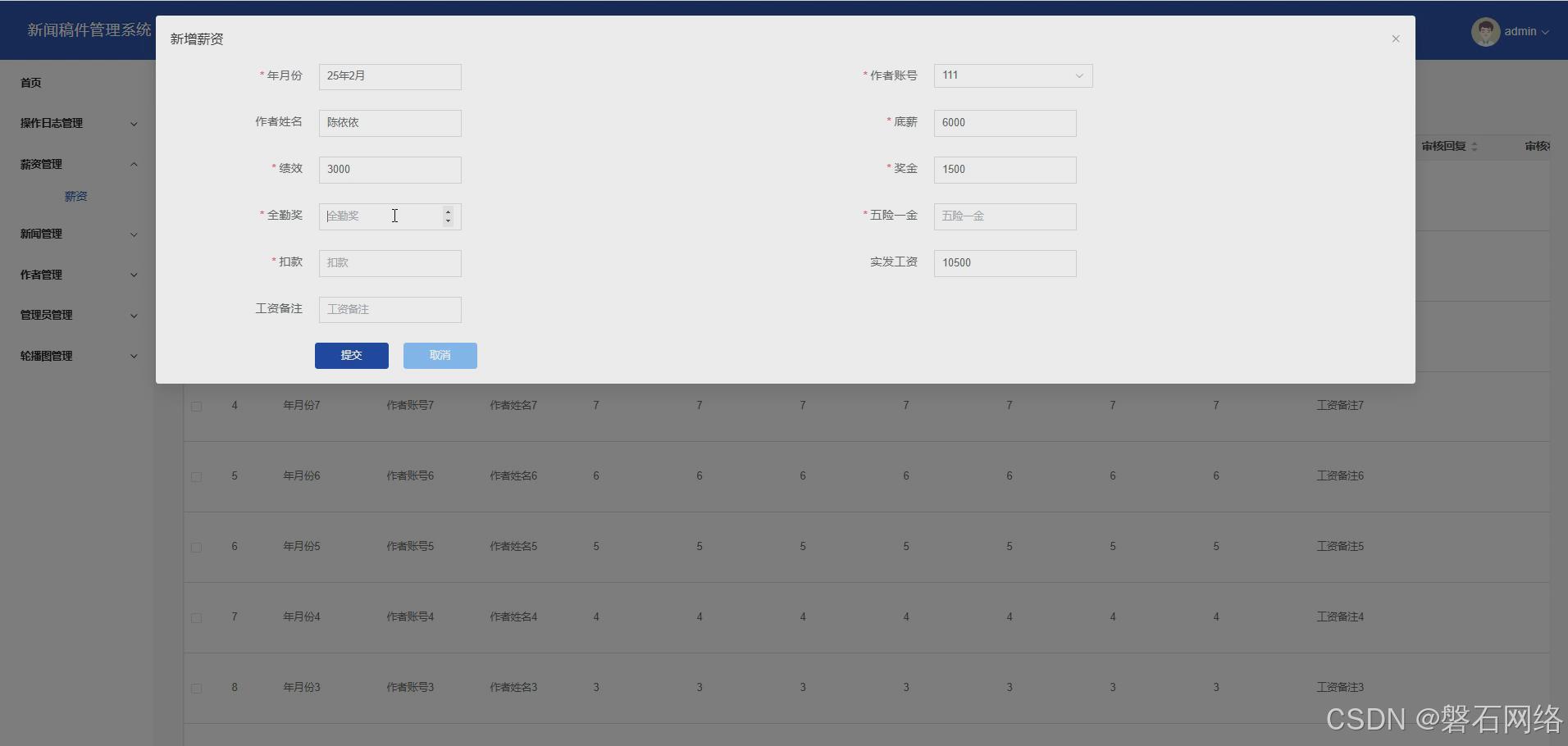Select the 薪资 submenu item
The image size is (1568, 746).
coord(75,197)
